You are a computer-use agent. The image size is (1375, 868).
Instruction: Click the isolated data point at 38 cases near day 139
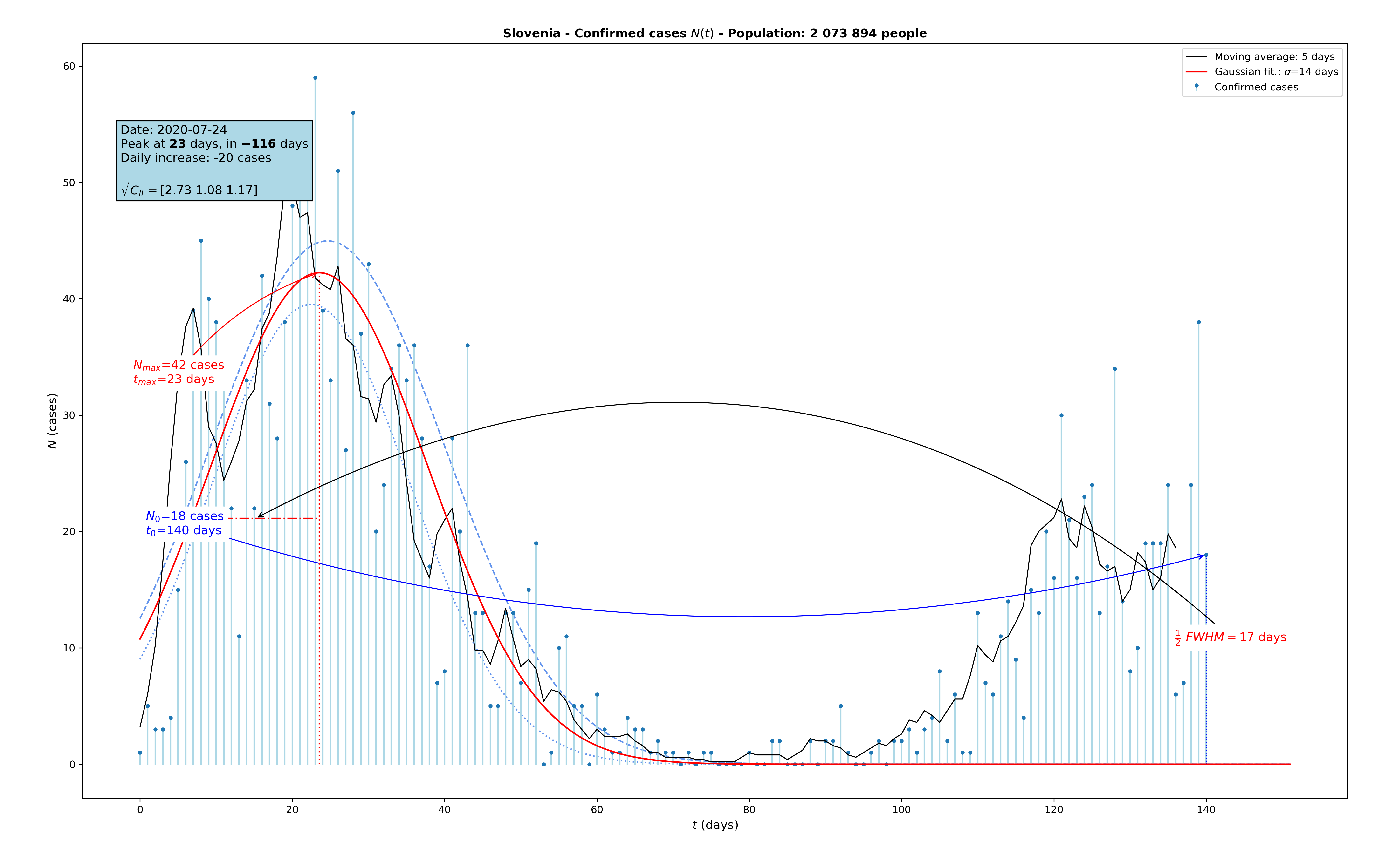pos(1199,322)
